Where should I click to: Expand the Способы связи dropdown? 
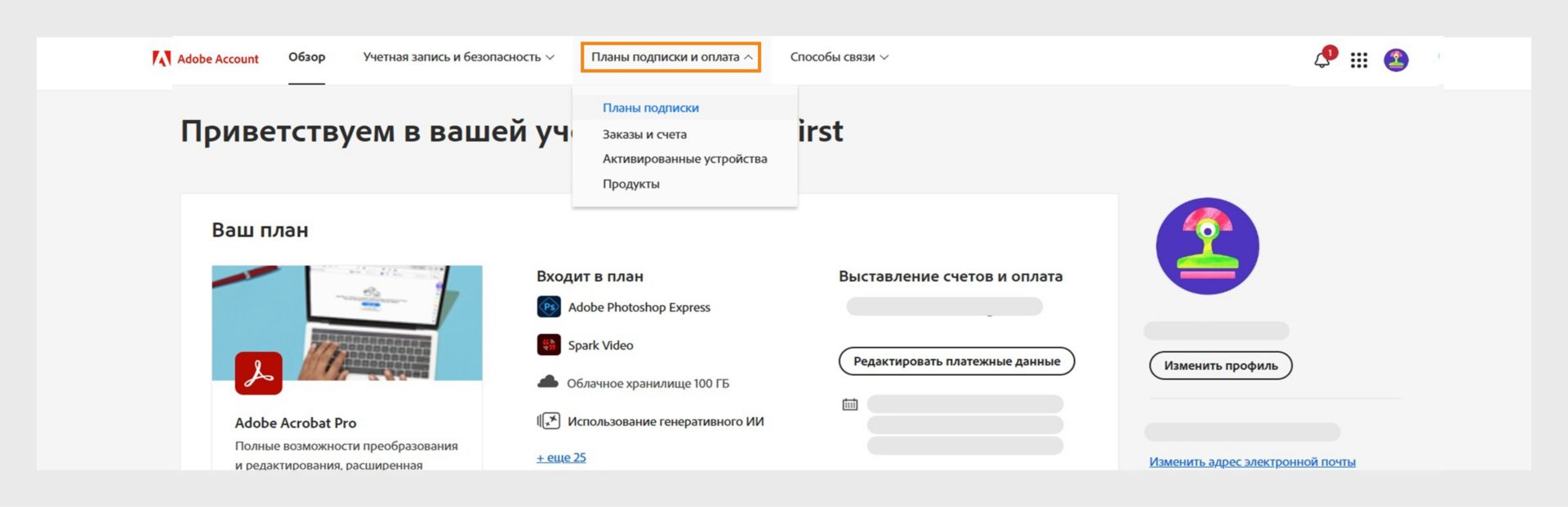[839, 57]
